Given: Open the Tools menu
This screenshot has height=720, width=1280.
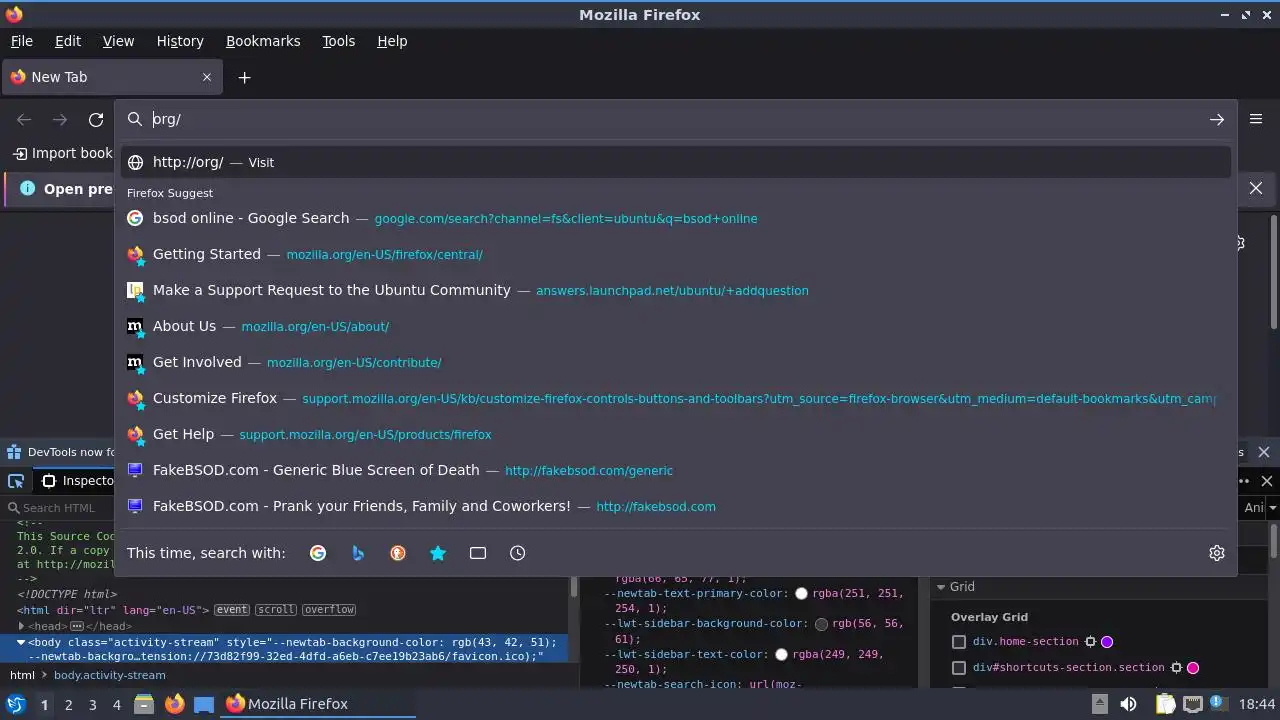Looking at the screenshot, I should pos(338,41).
